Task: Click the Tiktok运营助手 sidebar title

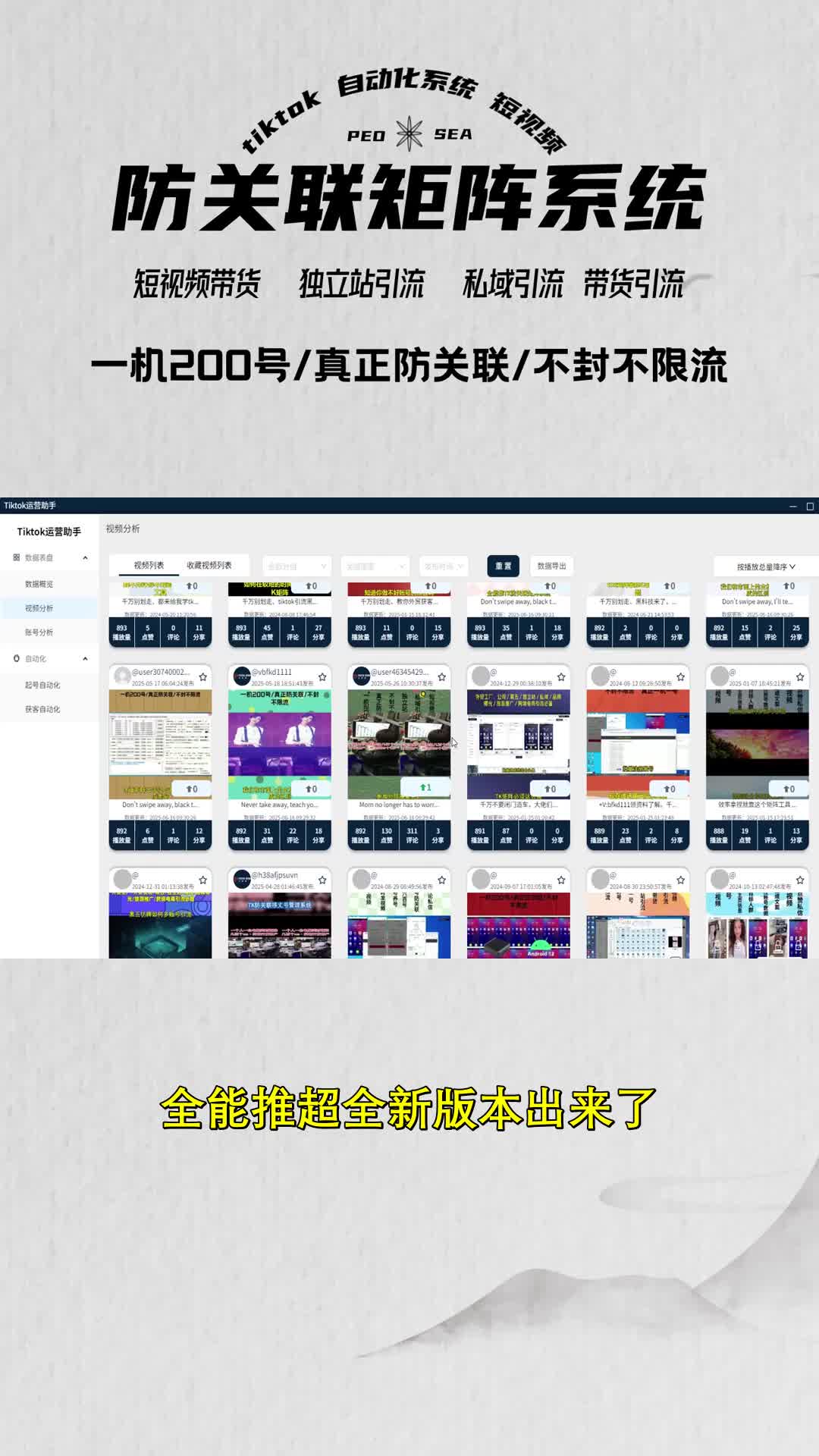Action: (49, 532)
